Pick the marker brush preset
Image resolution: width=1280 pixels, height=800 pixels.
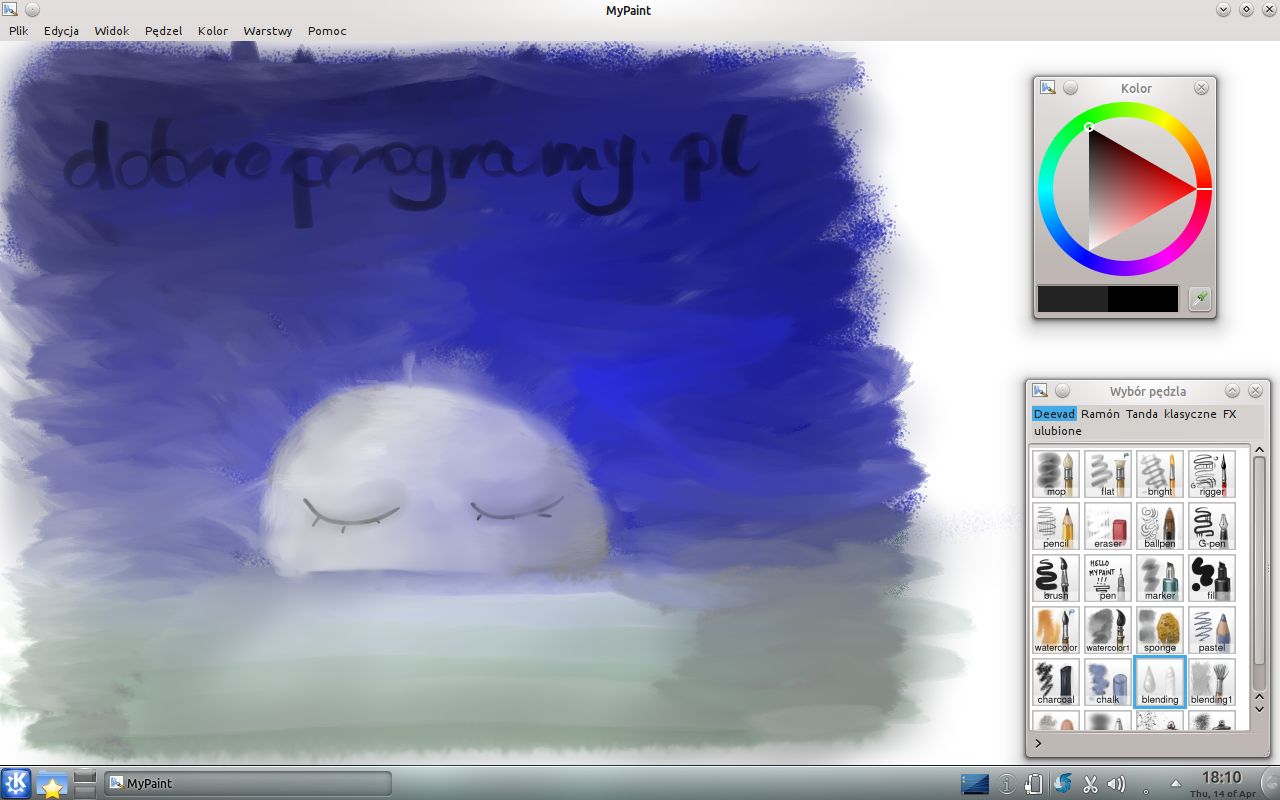pos(1159,577)
